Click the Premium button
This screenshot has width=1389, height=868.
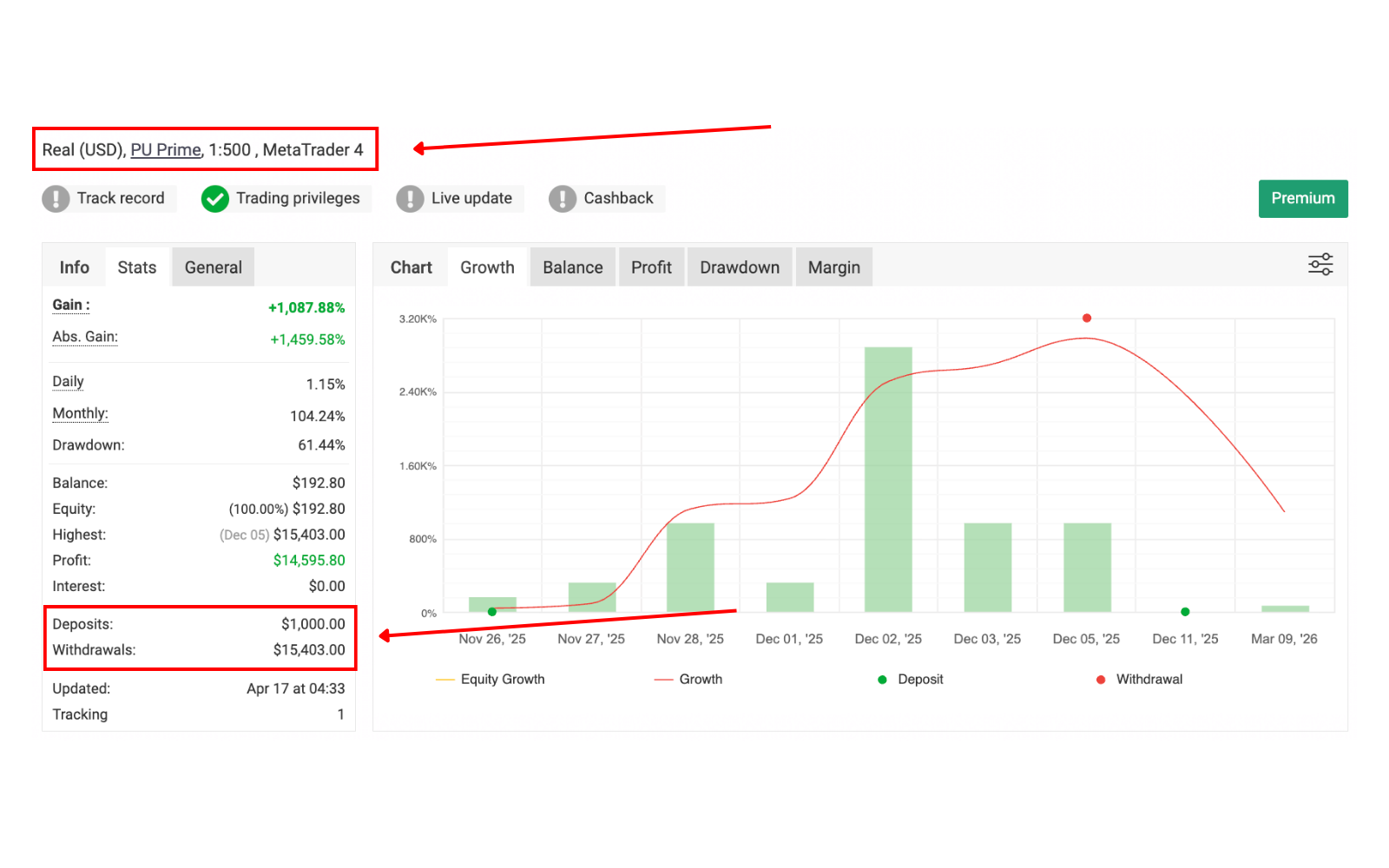1303,199
